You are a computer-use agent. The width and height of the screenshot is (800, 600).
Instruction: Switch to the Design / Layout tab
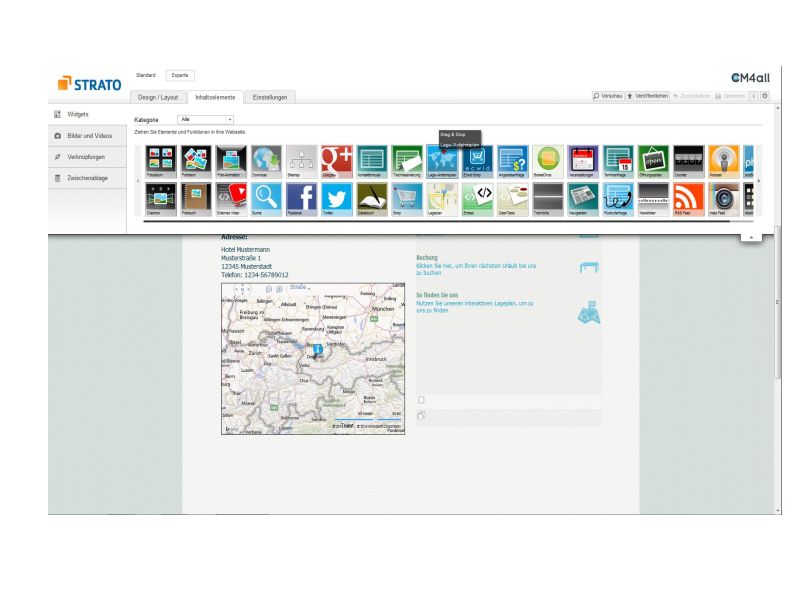tap(158, 97)
